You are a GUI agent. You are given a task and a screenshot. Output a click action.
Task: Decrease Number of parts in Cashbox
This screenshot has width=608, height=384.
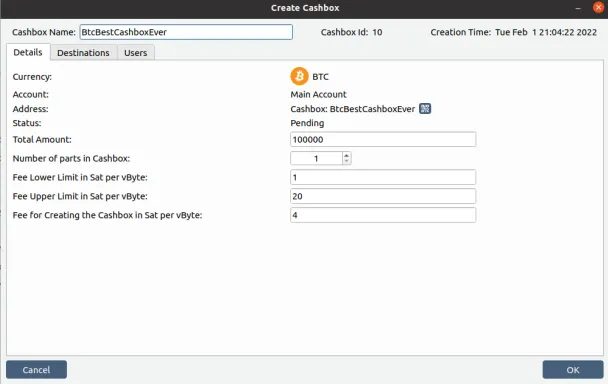pyautogui.click(x=347, y=161)
